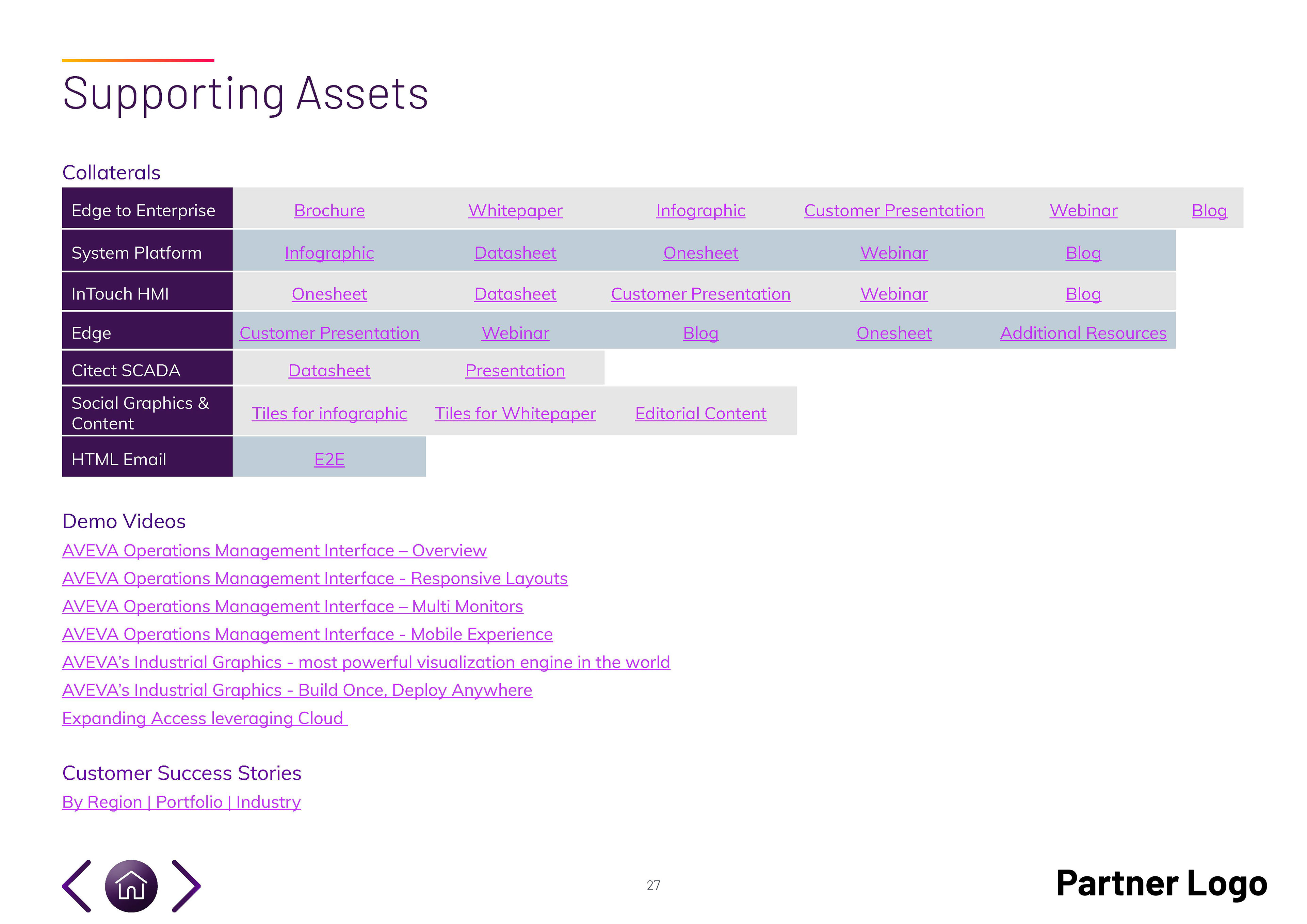Open the Editorial Content link
Viewport: 1307px width, 924px height.
[701, 413]
